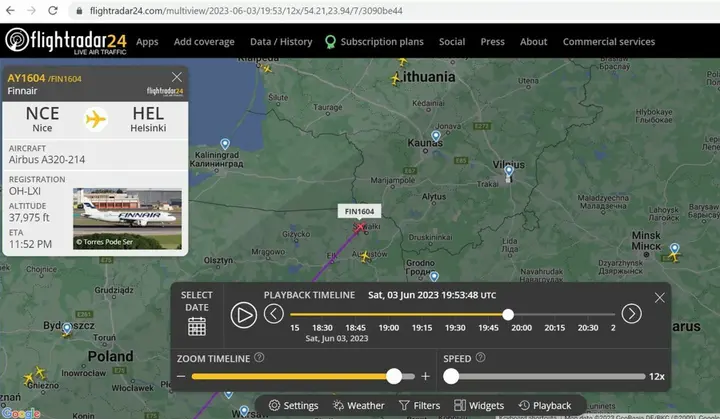The image size is (720, 419).
Task: Open the Data / History menu
Action: point(281,42)
